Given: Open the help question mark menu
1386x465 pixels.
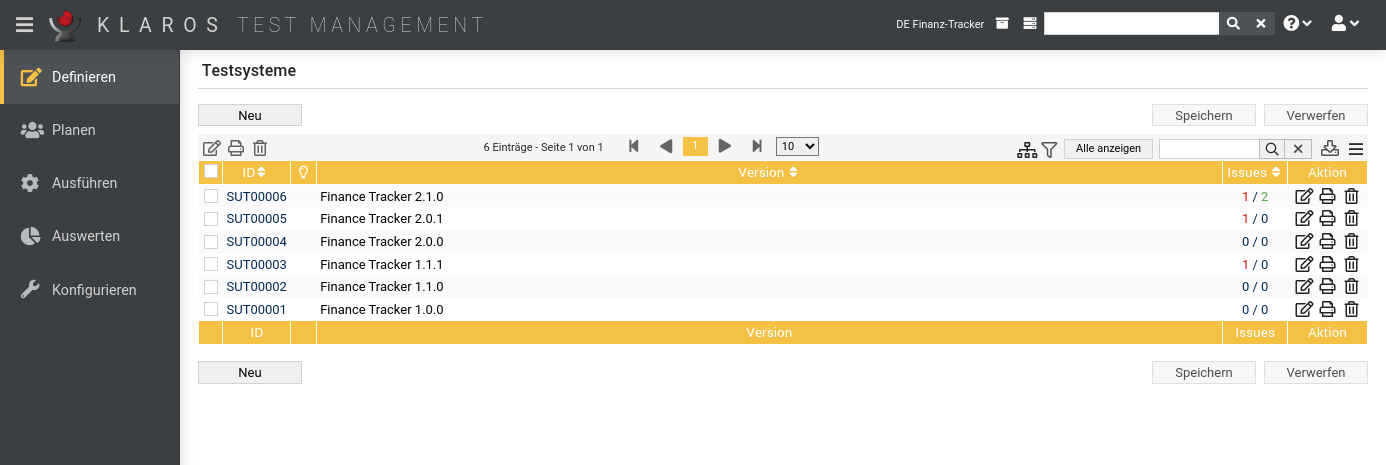Looking at the screenshot, I should coord(1298,24).
